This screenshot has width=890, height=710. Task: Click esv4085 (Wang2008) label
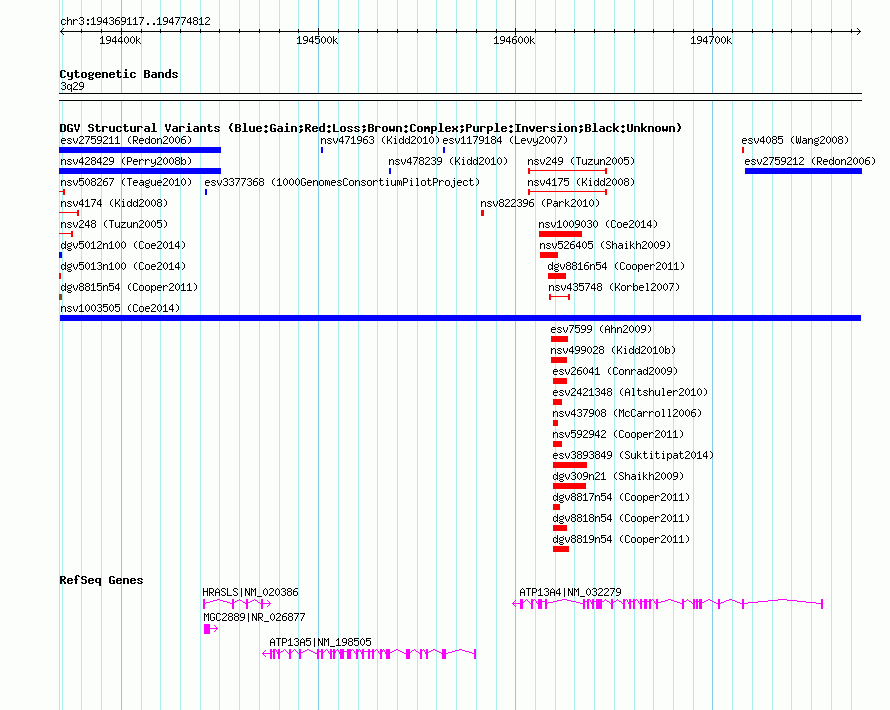pos(795,140)
